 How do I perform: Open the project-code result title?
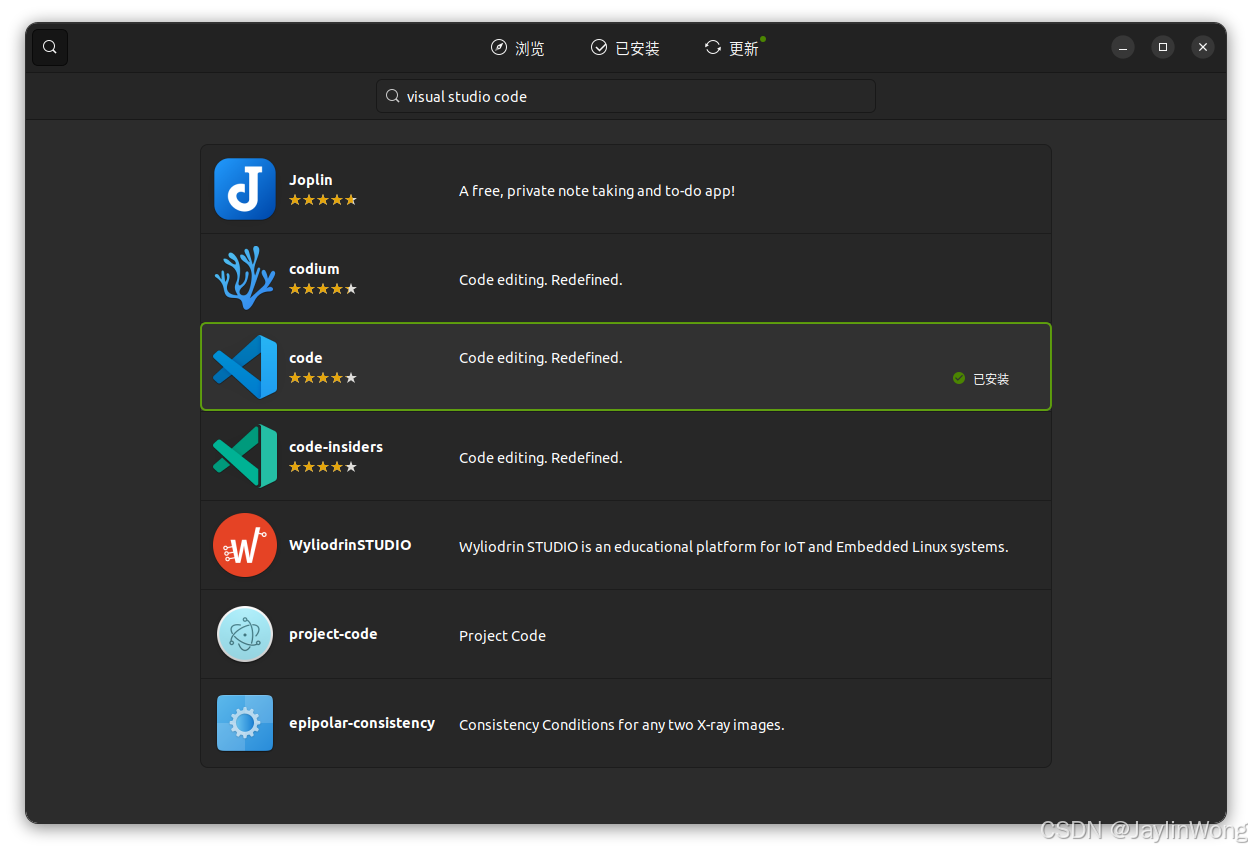[333, 634]
